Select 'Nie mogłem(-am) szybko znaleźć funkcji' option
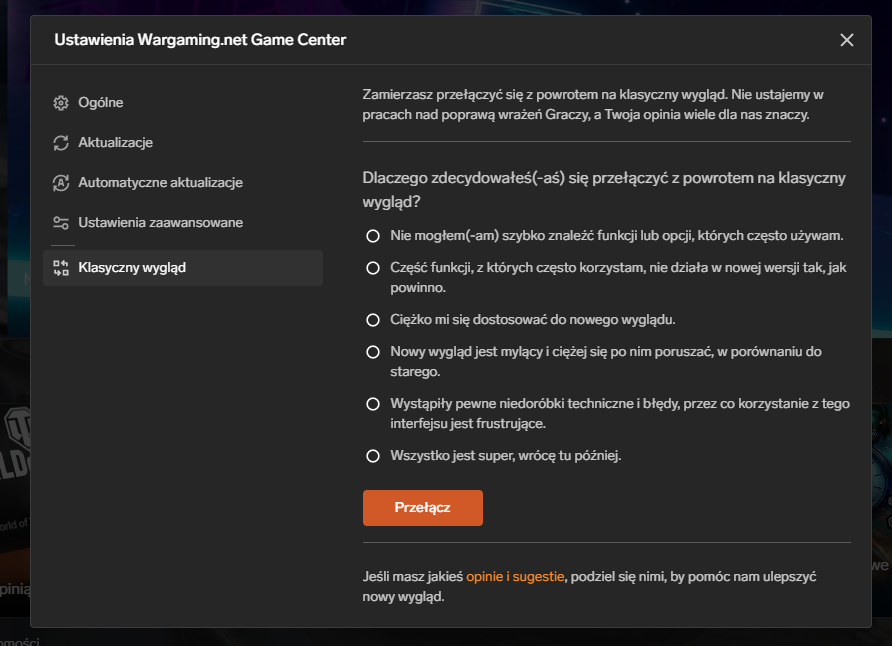The image size is (892, 646). tap(373, 236)
